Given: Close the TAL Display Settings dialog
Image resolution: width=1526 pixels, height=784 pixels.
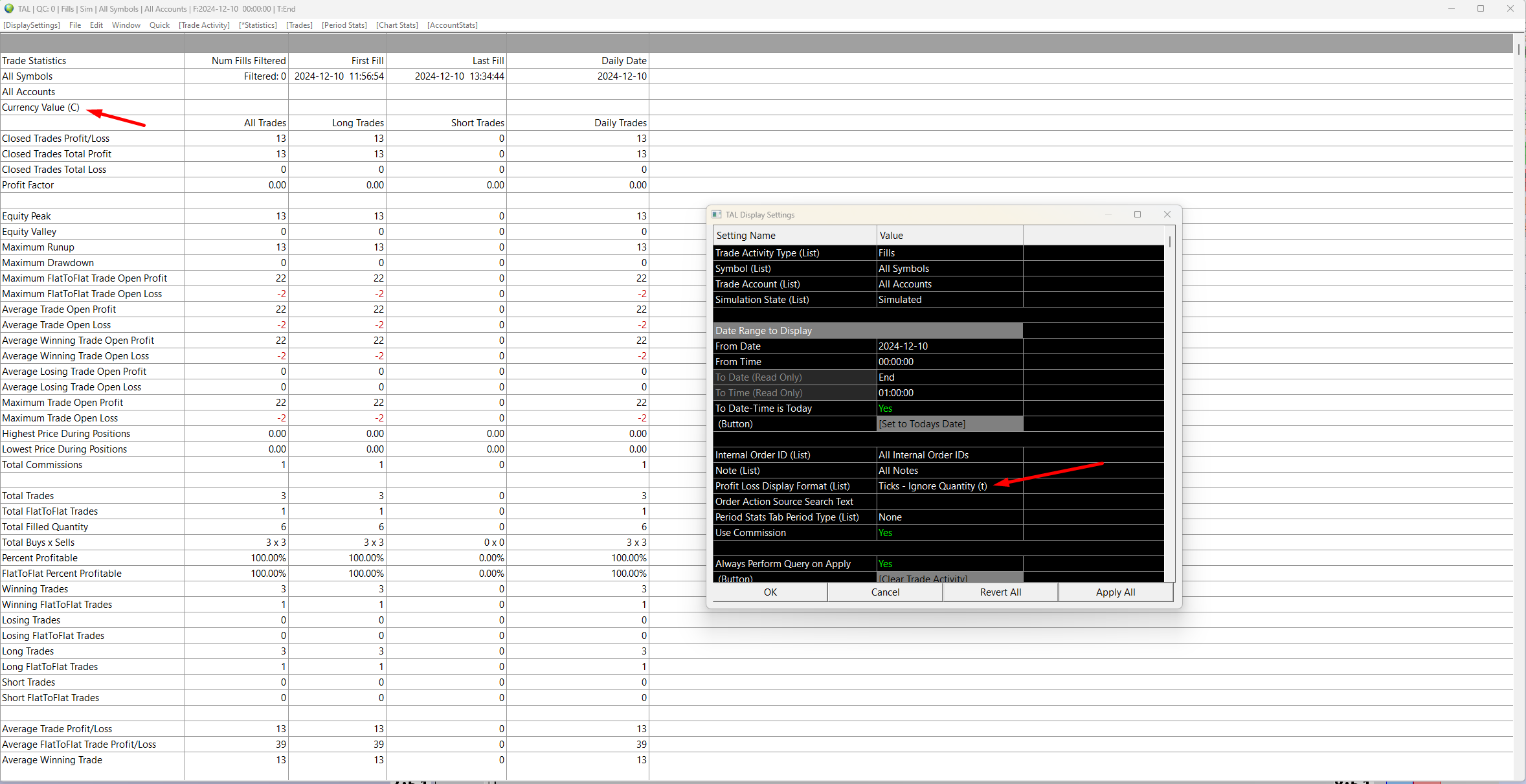Looking at the screenshot, I should 1167,214.
